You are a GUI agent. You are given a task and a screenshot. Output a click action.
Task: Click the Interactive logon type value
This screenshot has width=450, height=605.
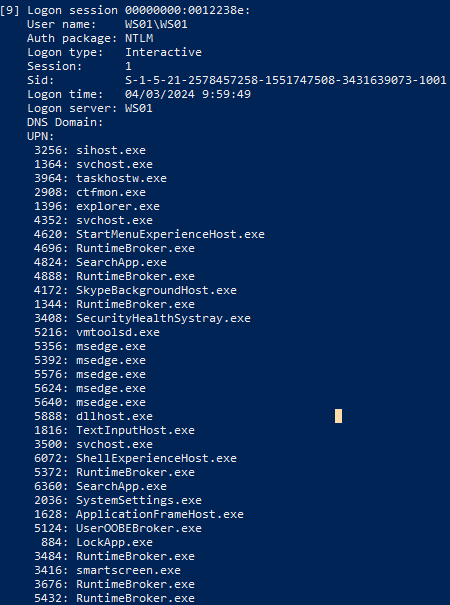coord(163,52)
